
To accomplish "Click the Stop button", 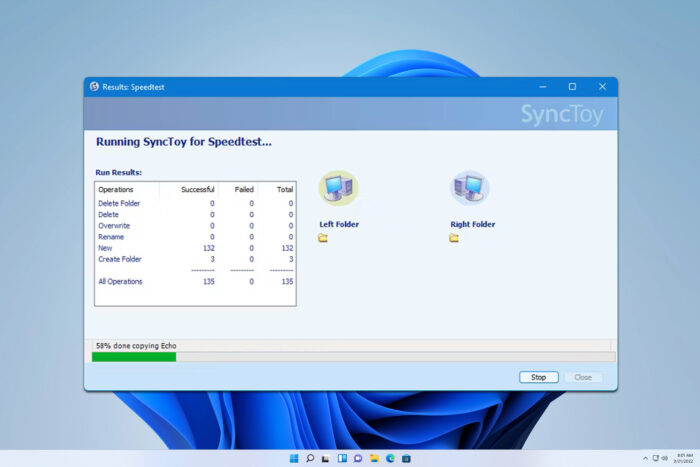I will [538, 377].
